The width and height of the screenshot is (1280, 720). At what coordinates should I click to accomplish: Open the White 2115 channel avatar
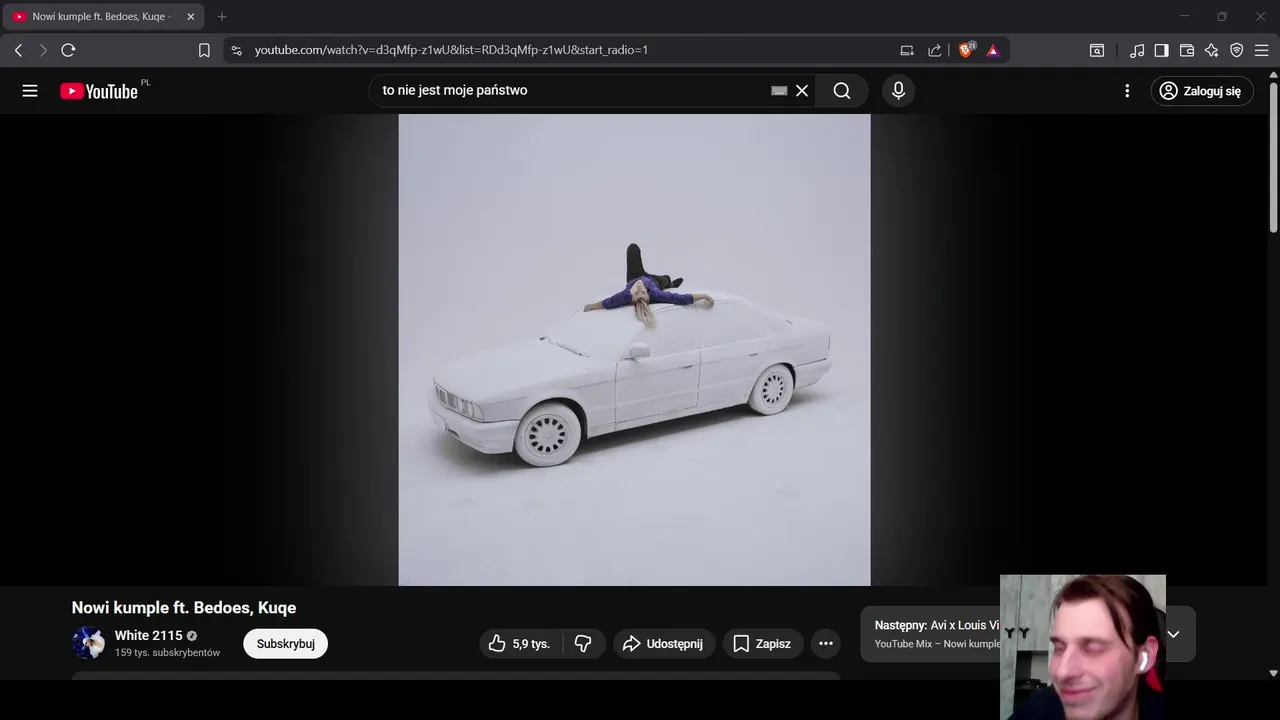point(88,643)
